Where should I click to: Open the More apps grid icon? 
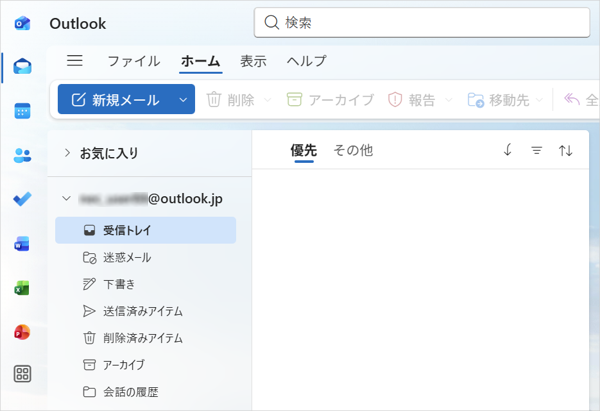click(x=22, y=374)
